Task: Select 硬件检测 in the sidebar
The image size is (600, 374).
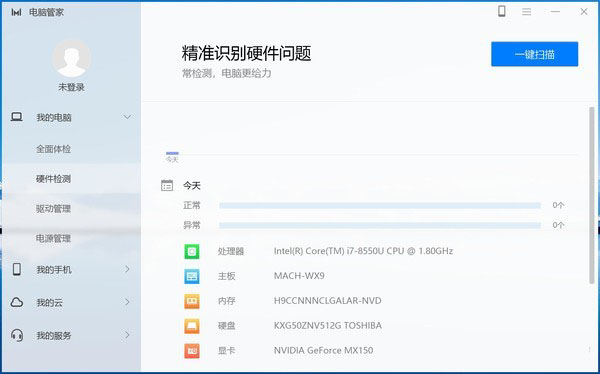Action: (53, 179)
